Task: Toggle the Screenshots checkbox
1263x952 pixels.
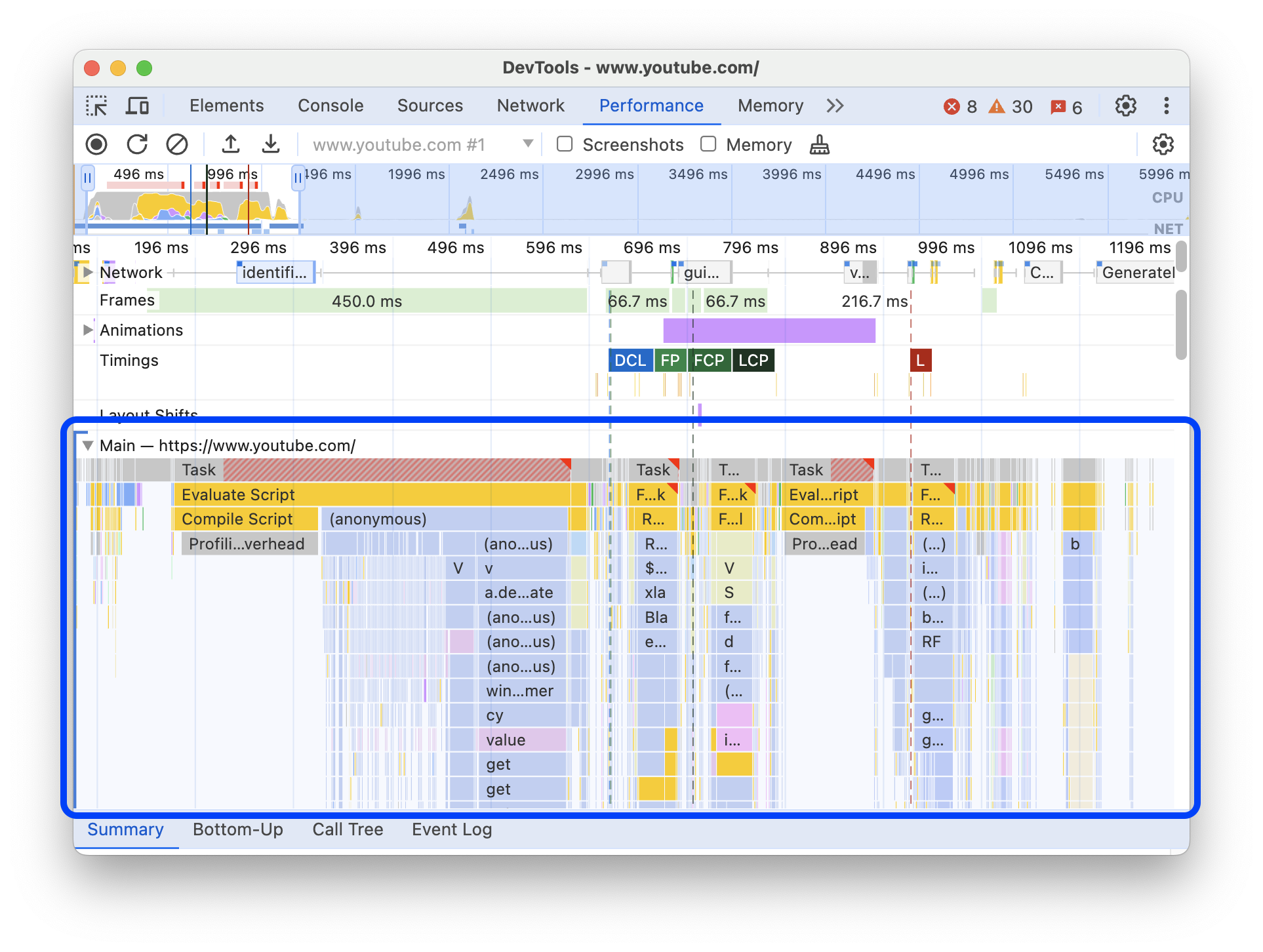Action: point(563,145)
